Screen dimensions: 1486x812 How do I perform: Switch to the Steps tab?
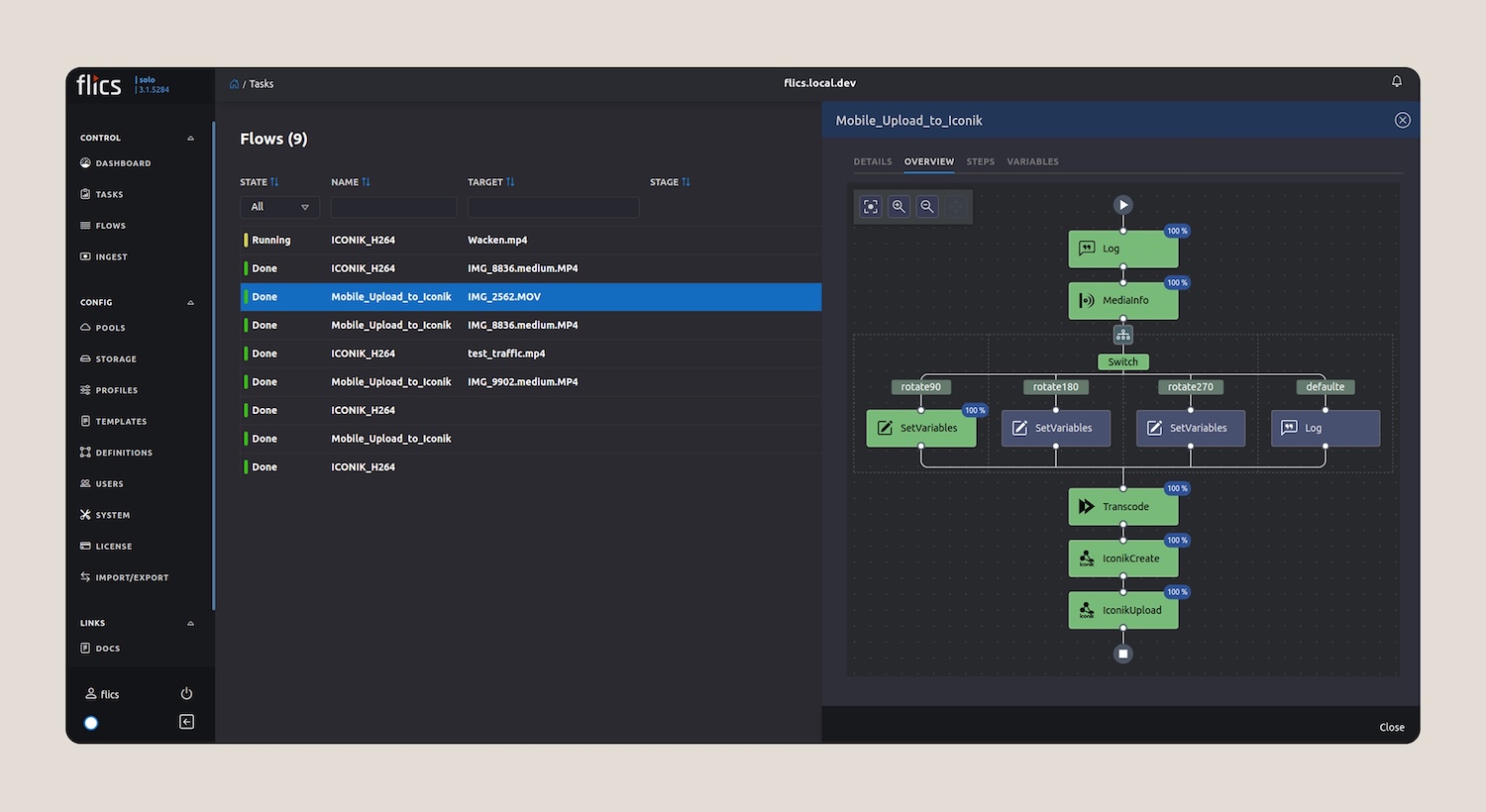pos(980,161)
